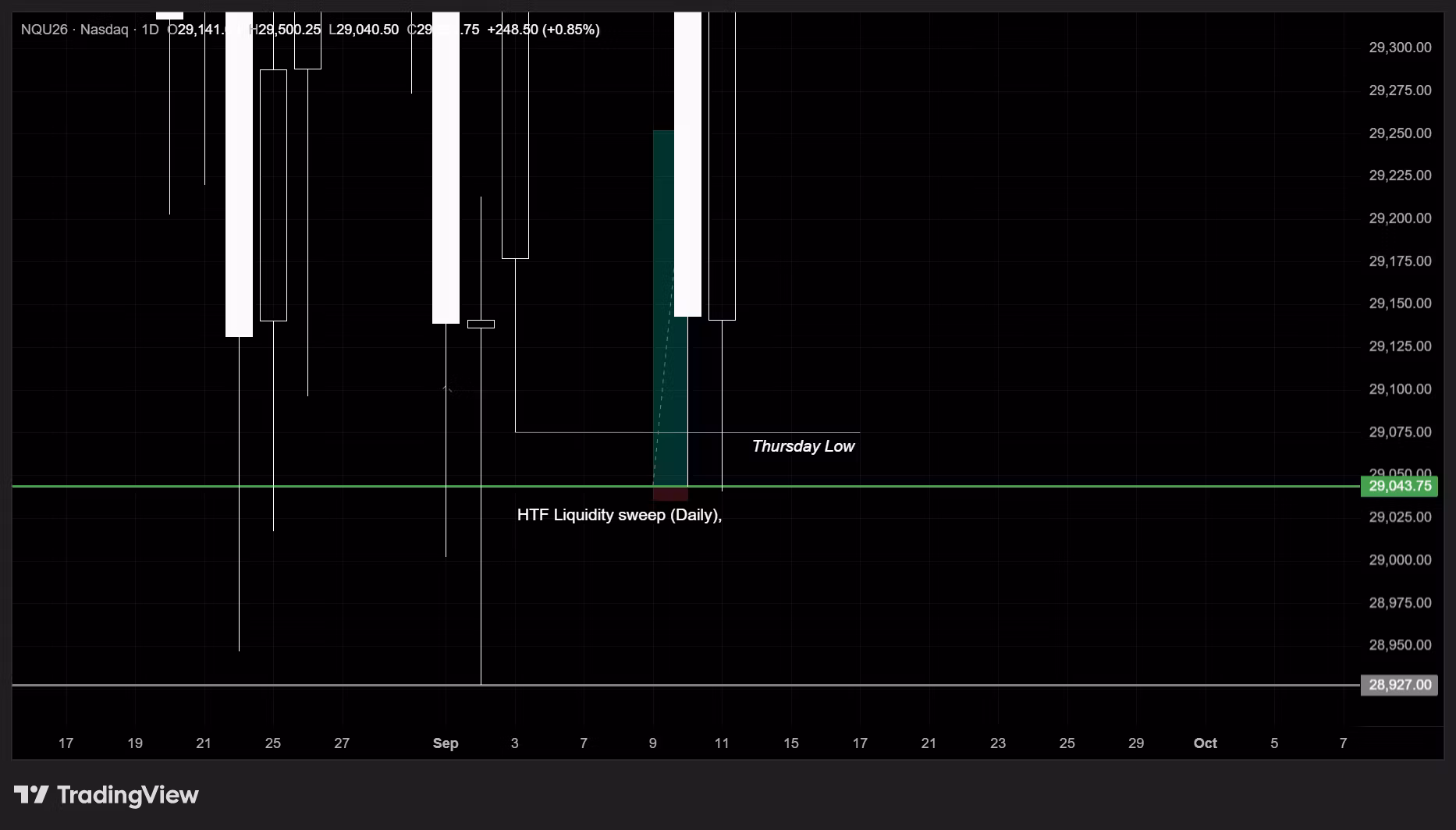Image resolution: width=1456 pixels, height=830 pixels.
Task: Click the green 29,043.75 price label
Action: click(x=1400, y=486)
